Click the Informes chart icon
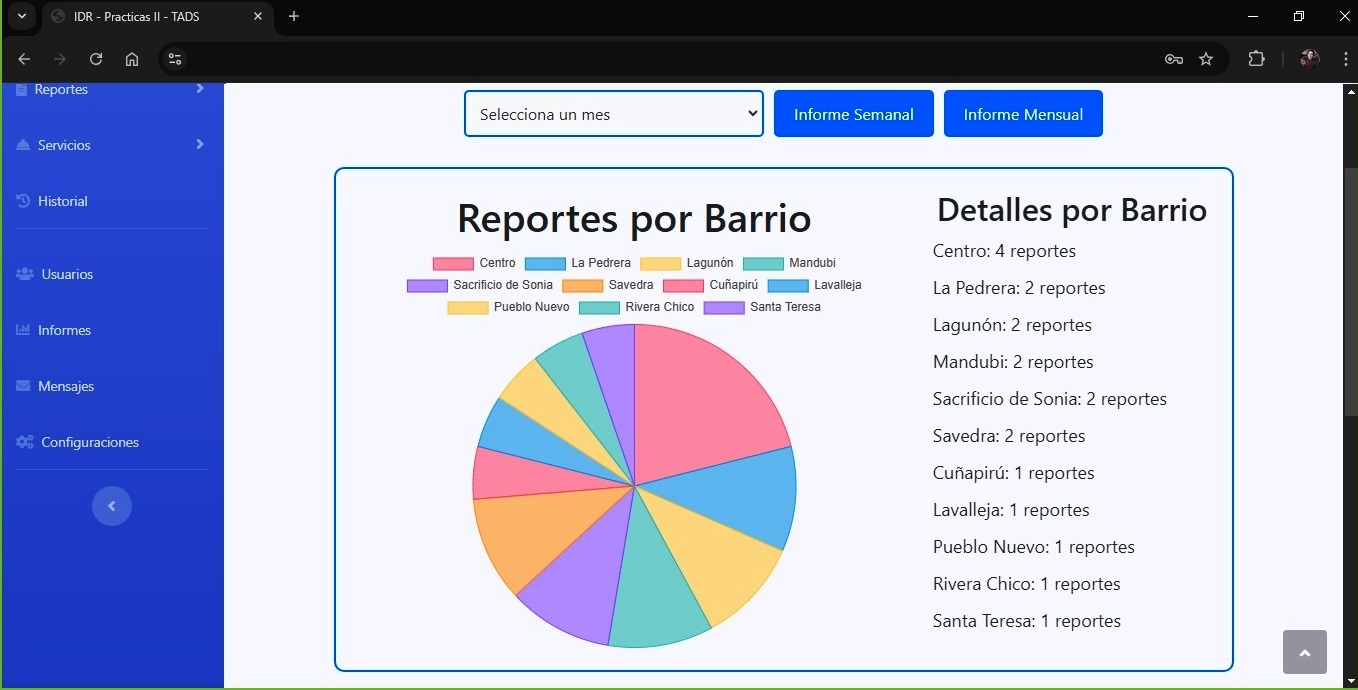The image size is (1358, 690). [x=24, y=330]
